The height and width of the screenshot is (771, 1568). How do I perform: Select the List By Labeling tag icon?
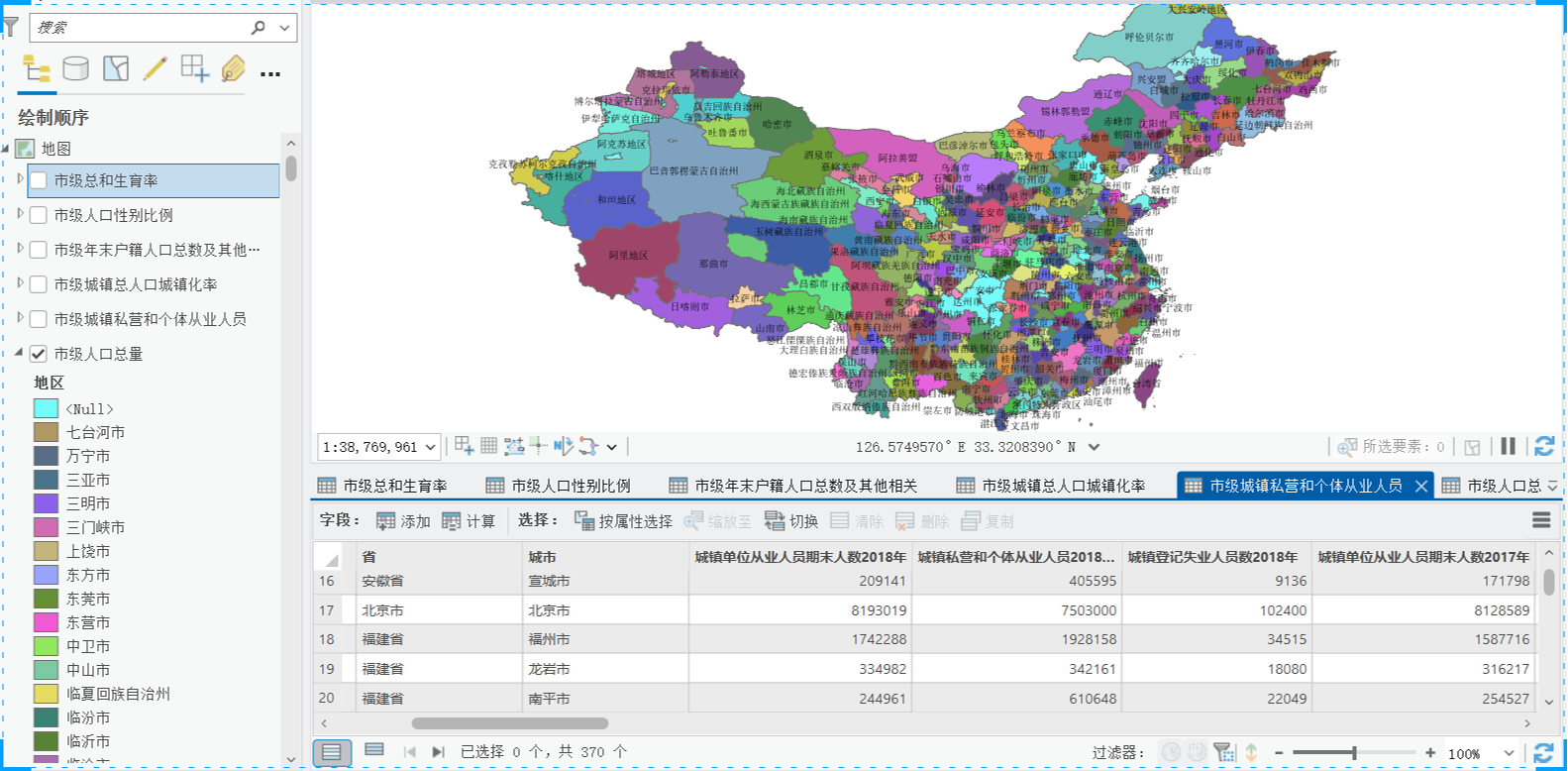tap(234, 68)
